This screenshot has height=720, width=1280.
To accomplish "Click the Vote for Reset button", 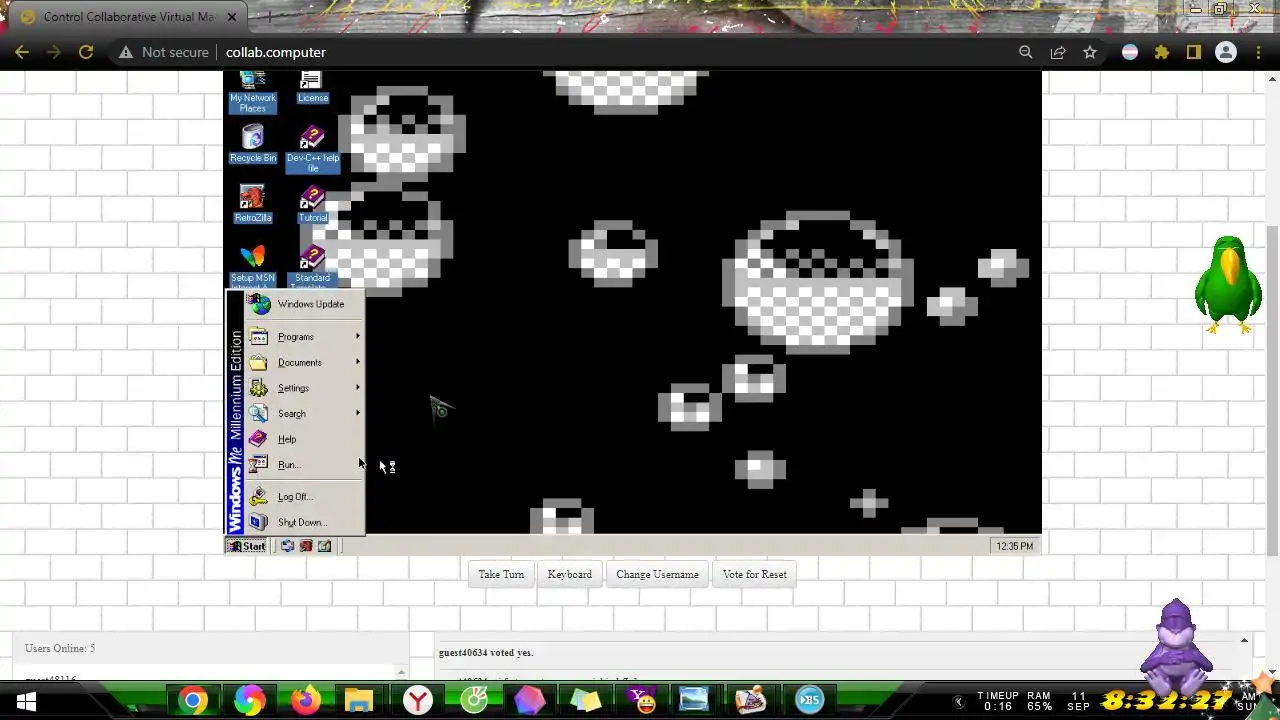I will (754, 574).
